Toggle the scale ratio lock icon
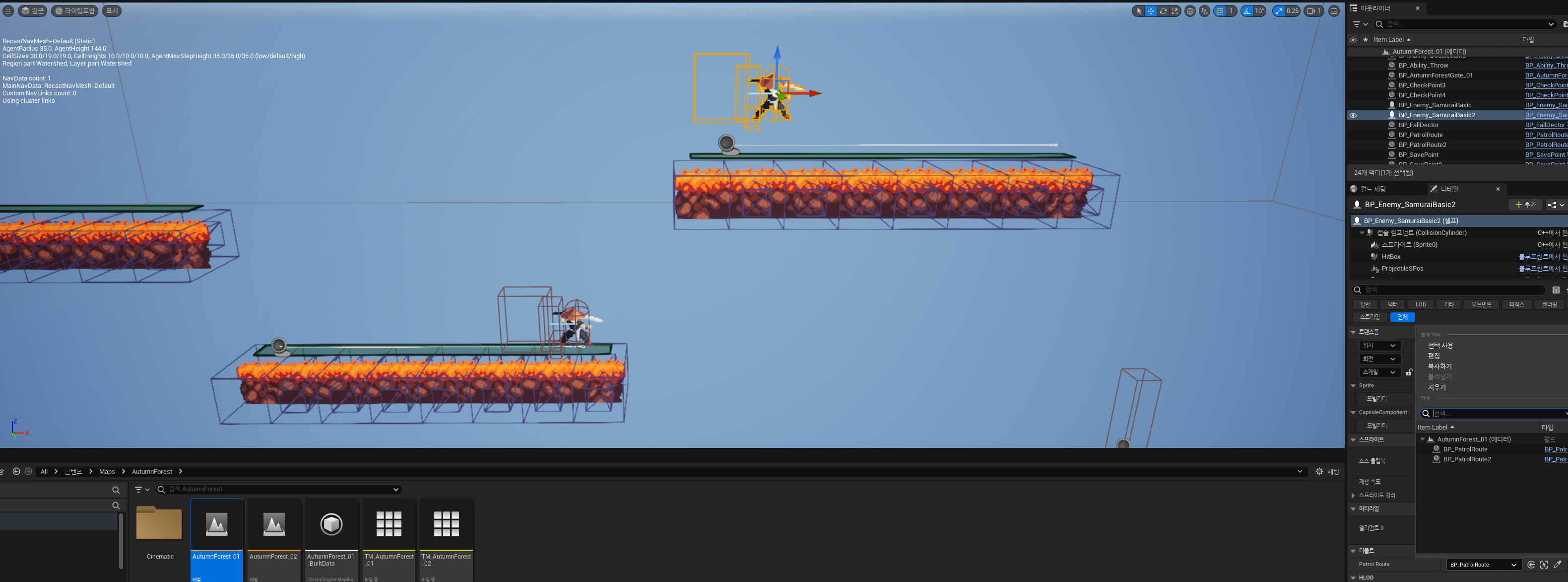The image size is (1568, 582). click(x=1409, y=372)
